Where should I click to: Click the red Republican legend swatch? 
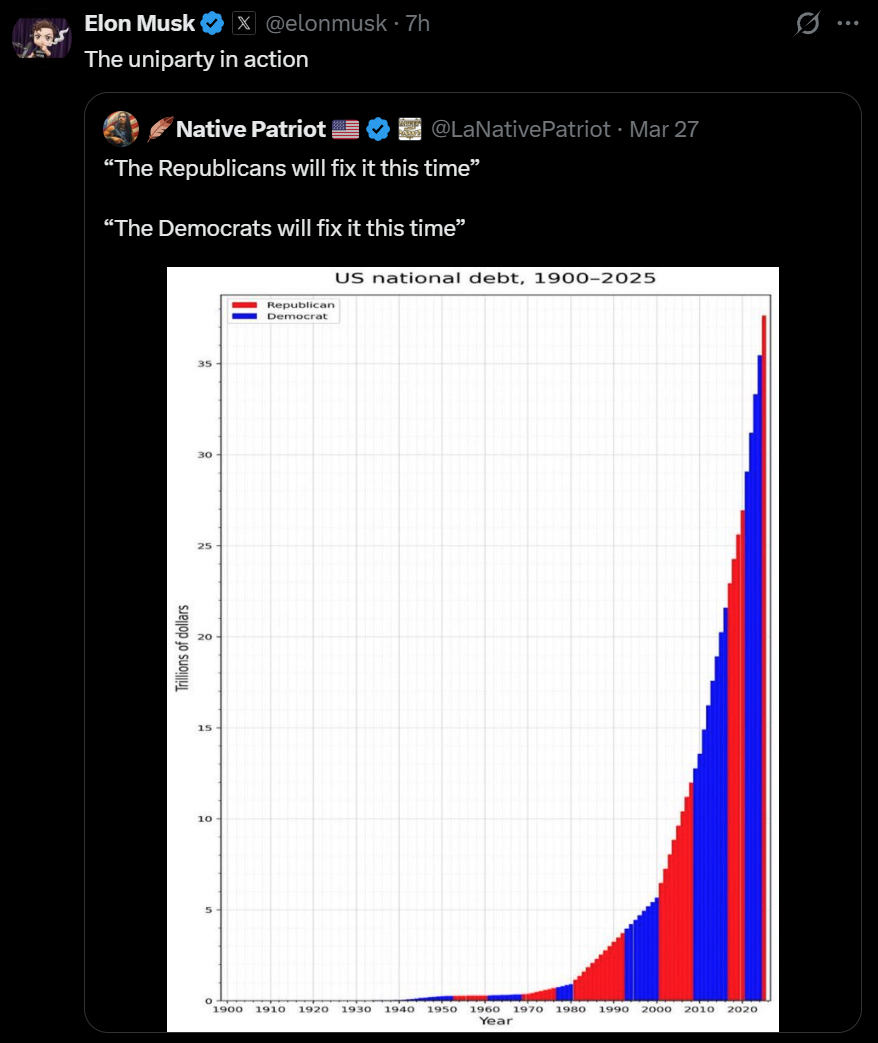[x=244, y=304]
